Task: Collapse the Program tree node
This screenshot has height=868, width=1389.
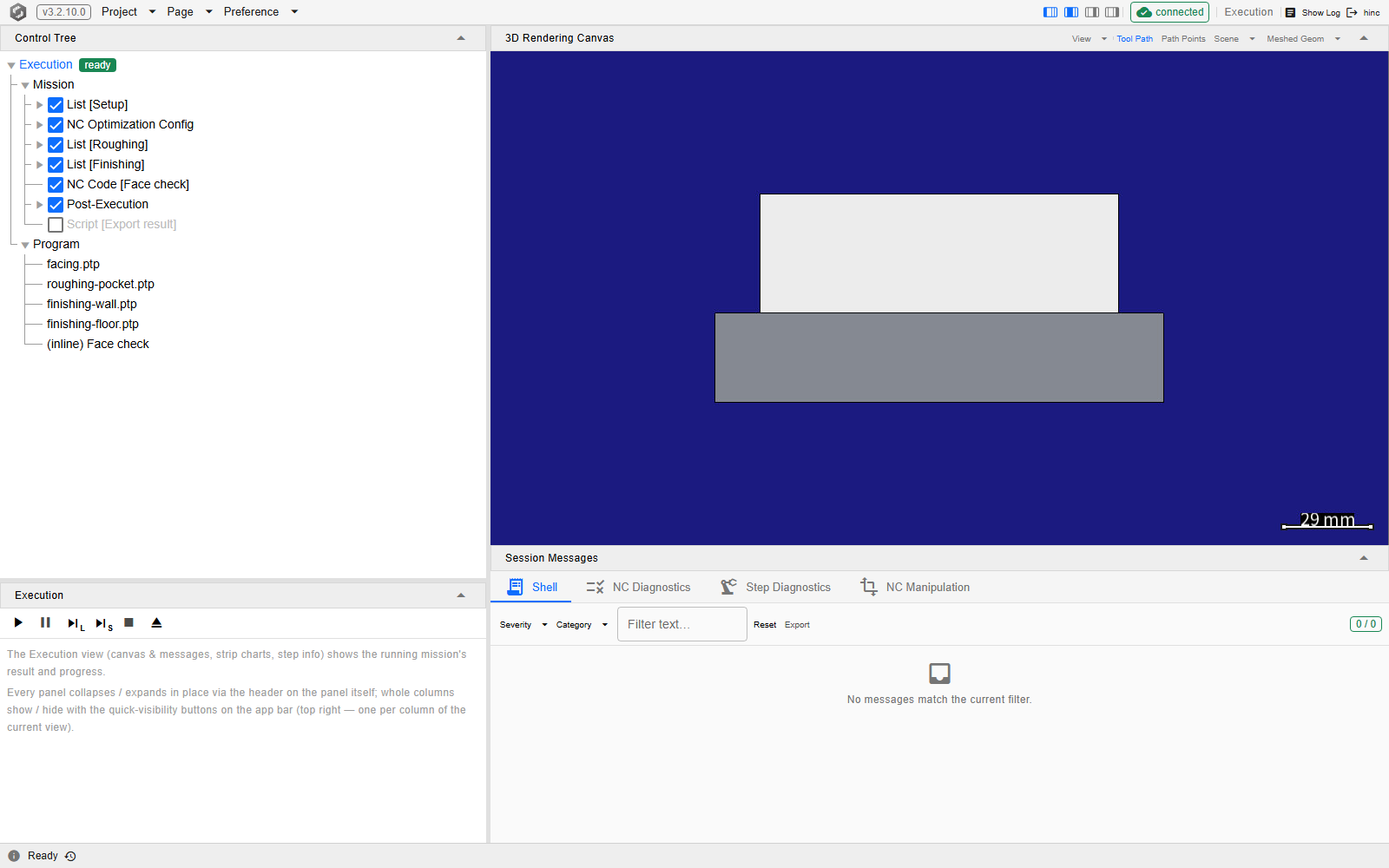Action: 25,245
